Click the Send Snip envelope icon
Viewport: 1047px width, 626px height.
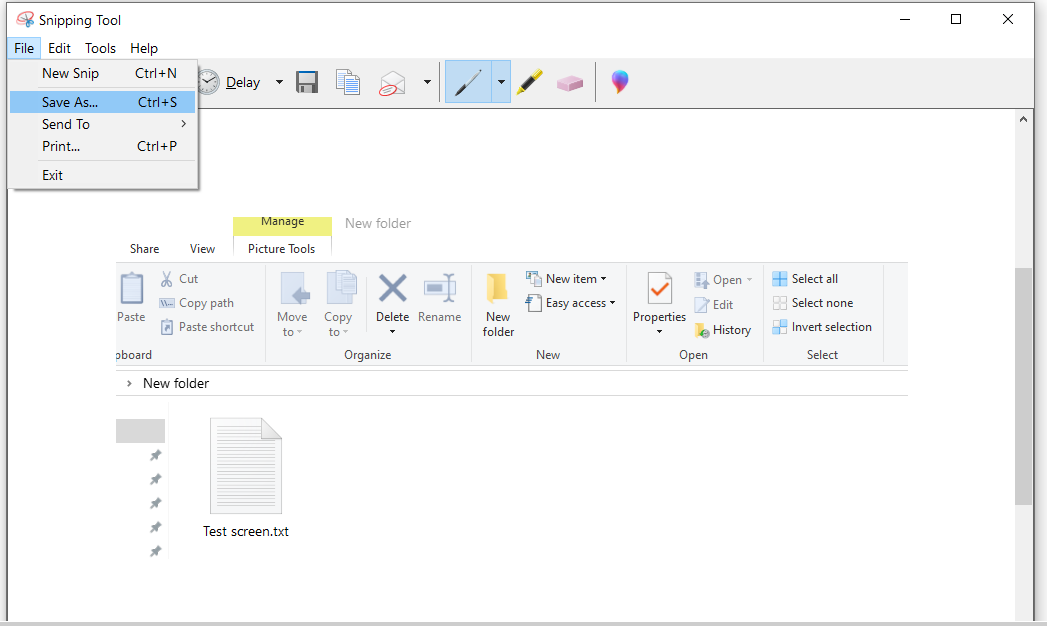click(392, 83)
